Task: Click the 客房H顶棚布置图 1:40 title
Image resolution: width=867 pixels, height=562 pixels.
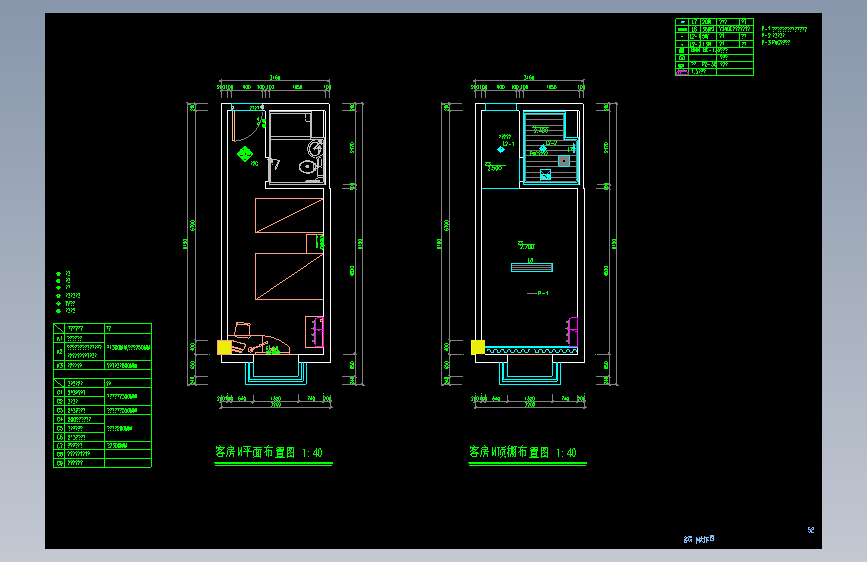Action: tap(523, 452)
